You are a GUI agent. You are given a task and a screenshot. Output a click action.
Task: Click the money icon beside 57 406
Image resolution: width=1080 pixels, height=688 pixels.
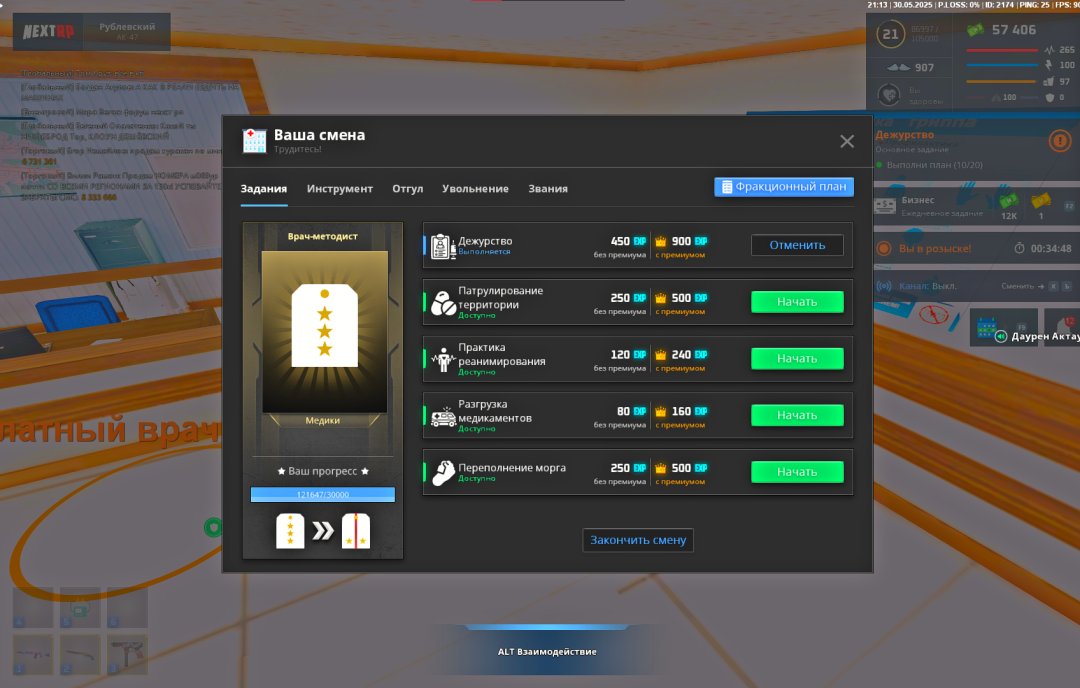click(975, 30)
